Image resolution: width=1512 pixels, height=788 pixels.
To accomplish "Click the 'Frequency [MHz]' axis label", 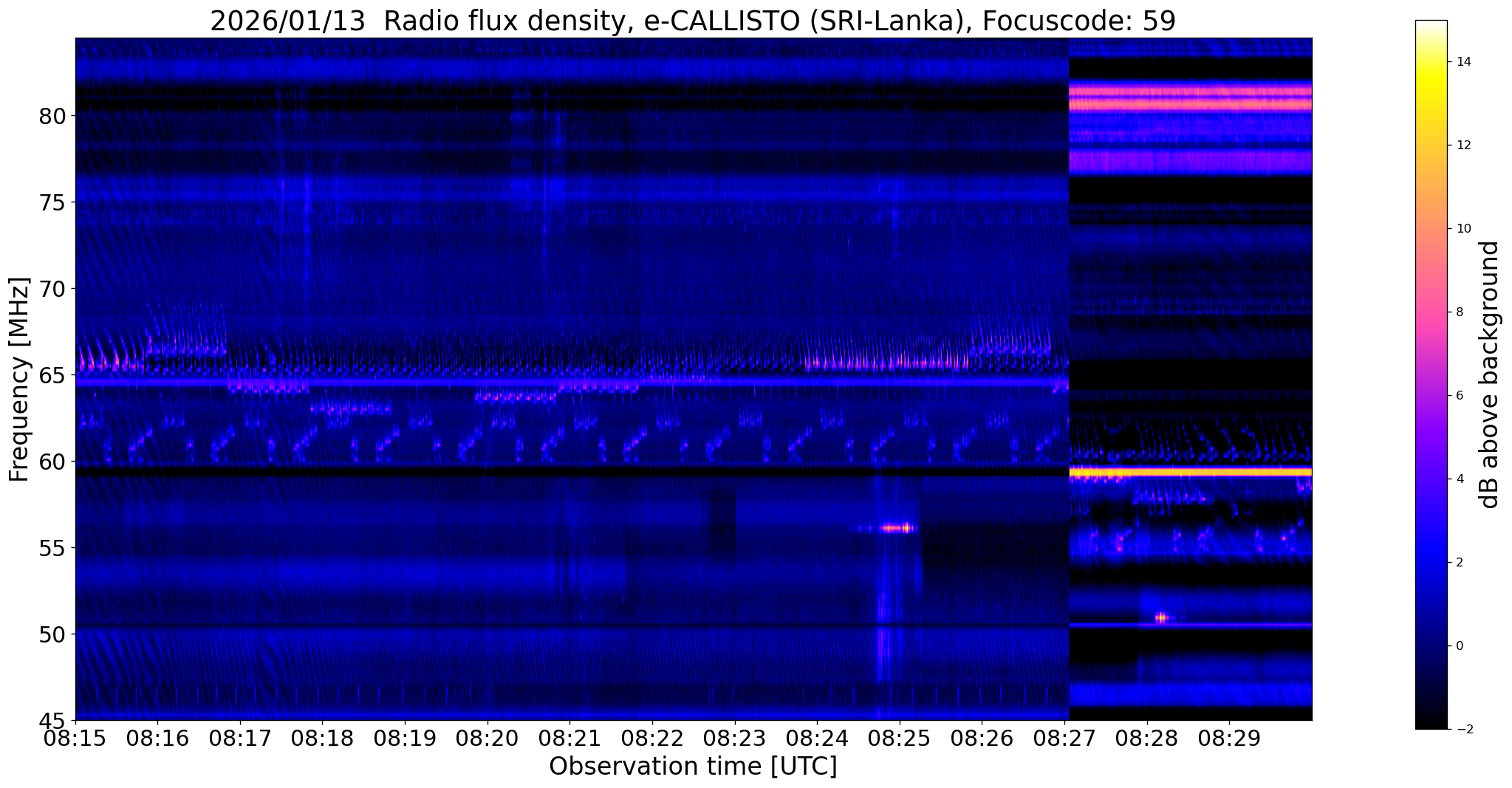I will [20, 380].
